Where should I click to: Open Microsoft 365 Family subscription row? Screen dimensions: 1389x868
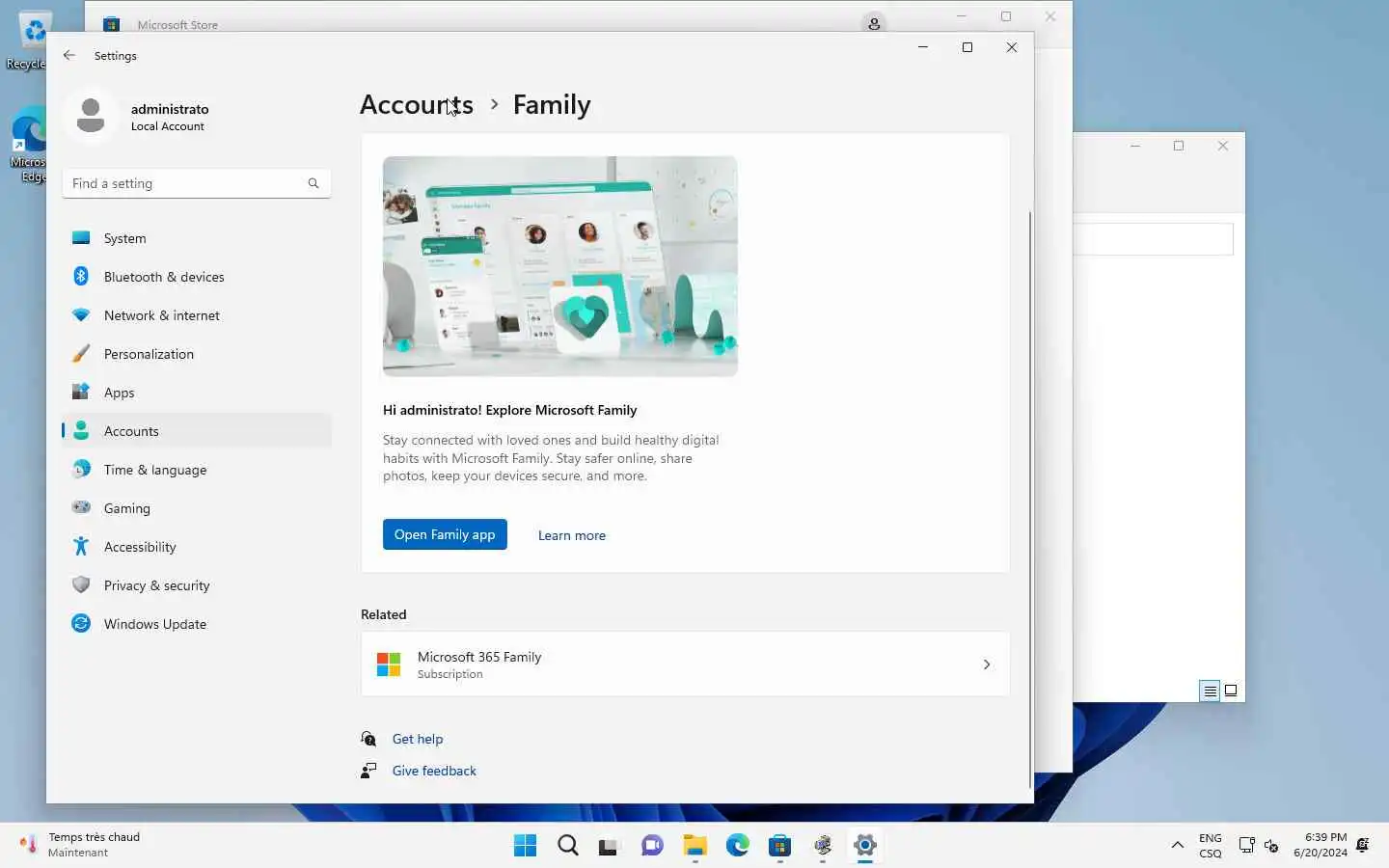686,665
